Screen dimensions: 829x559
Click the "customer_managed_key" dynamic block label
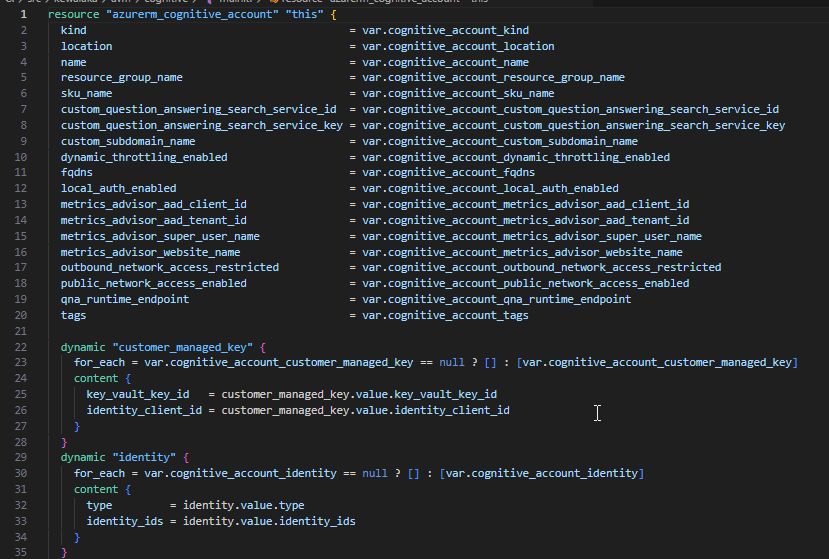[182, 347]
